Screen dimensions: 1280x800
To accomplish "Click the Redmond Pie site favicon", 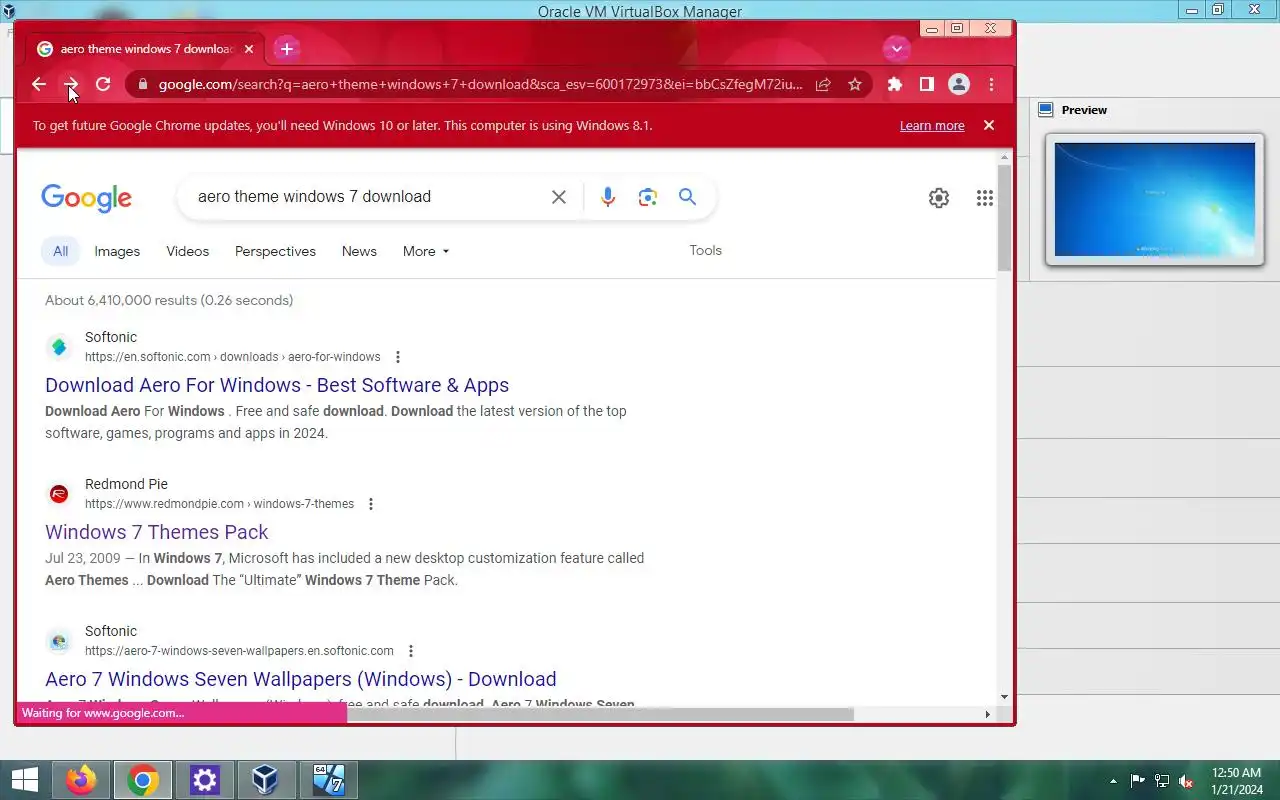I will [59, 494].
